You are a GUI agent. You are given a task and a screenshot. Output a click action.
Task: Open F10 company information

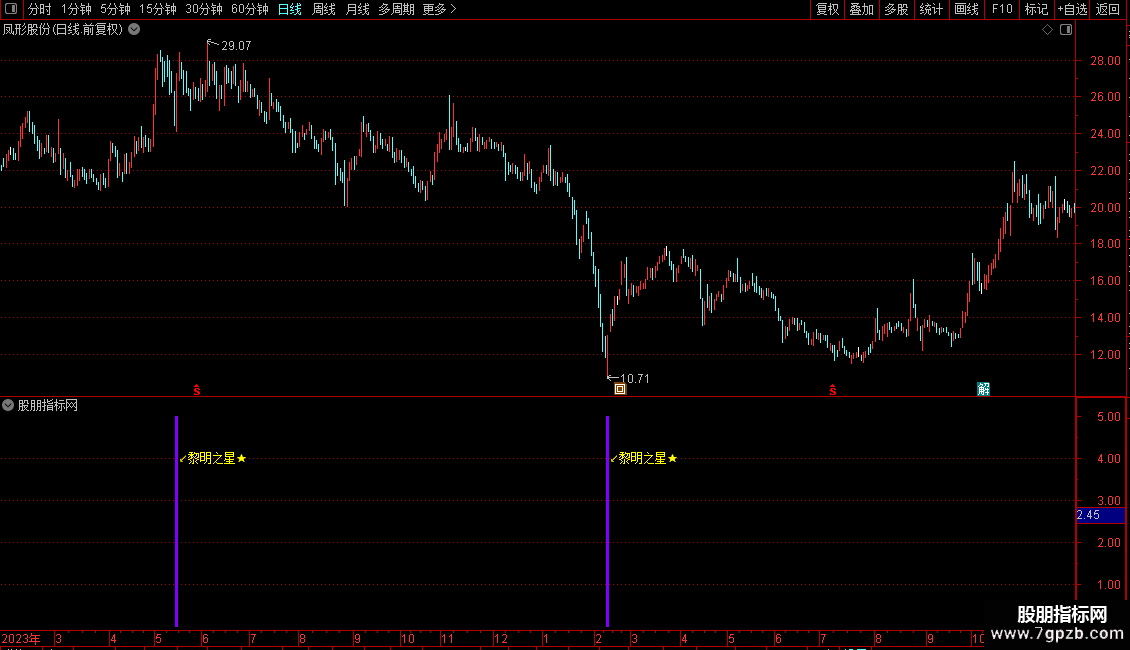click(1002, 9)
